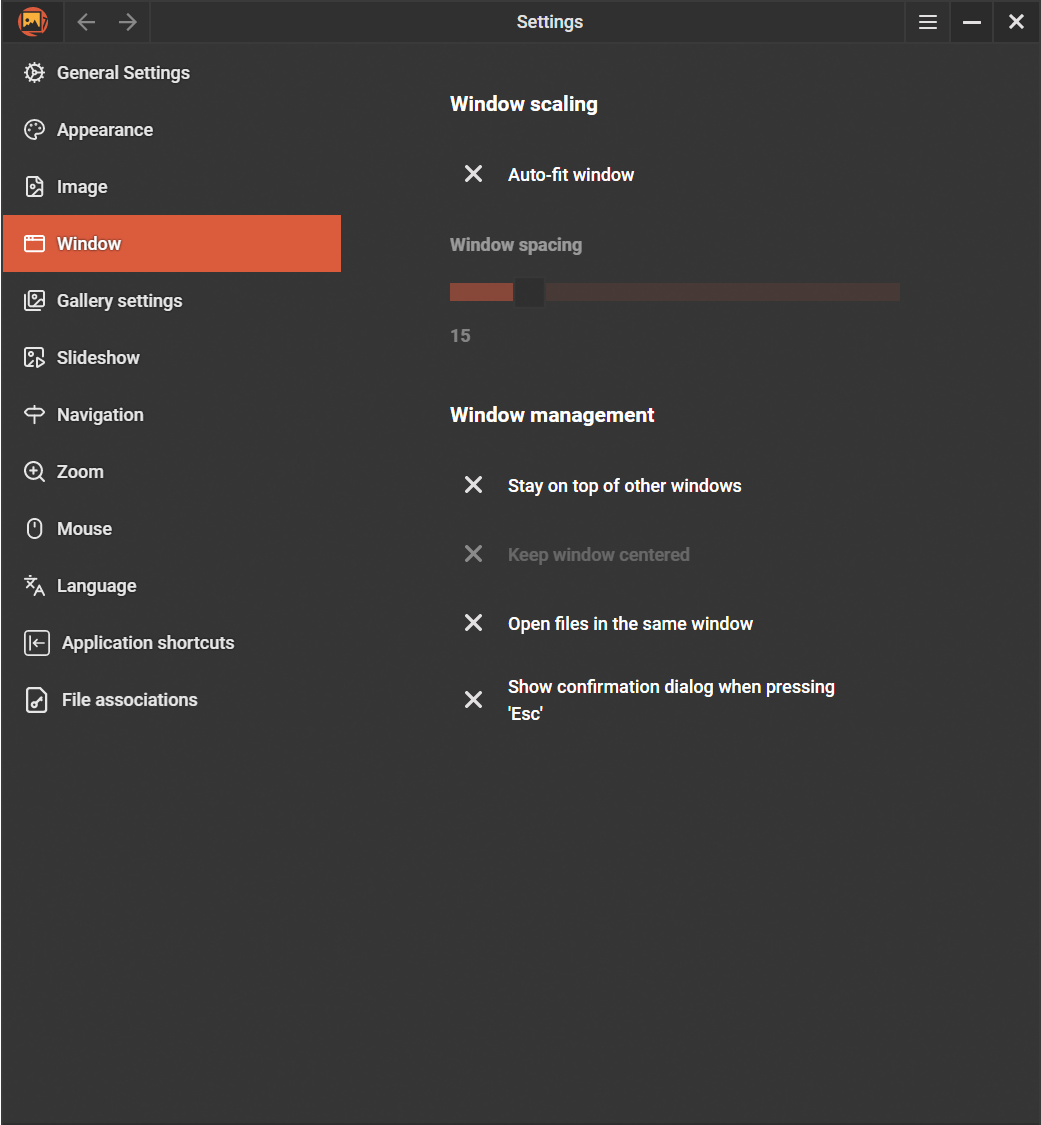Image resolution: width=1041 pixels, height=1125 pixels.
Task: Enable Open files in the same window
Action: click(474, 623)
